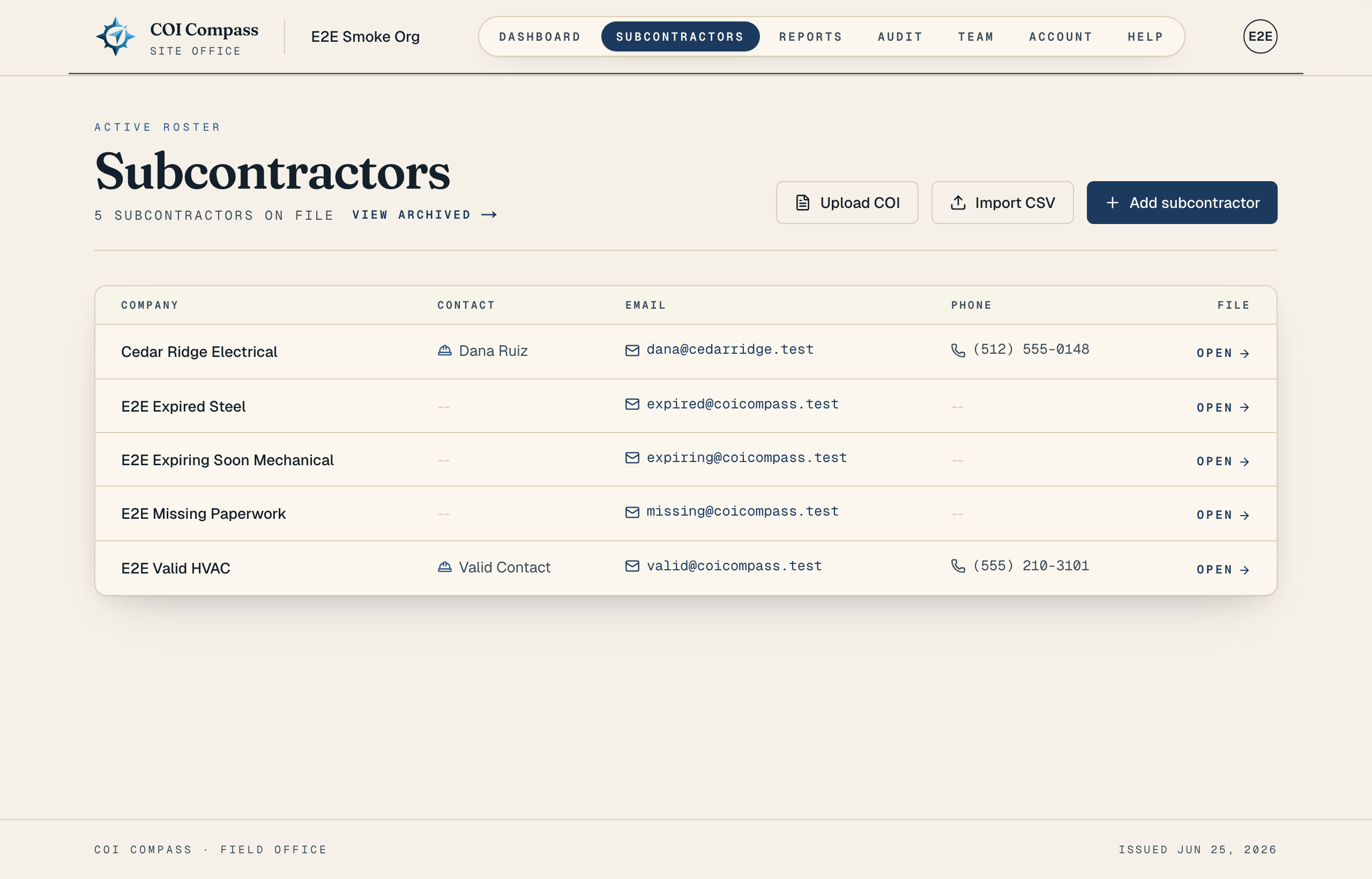Open the E2E Expired Steel file
This screenshot has height=879, width=1372.
tap(1223, 407)
